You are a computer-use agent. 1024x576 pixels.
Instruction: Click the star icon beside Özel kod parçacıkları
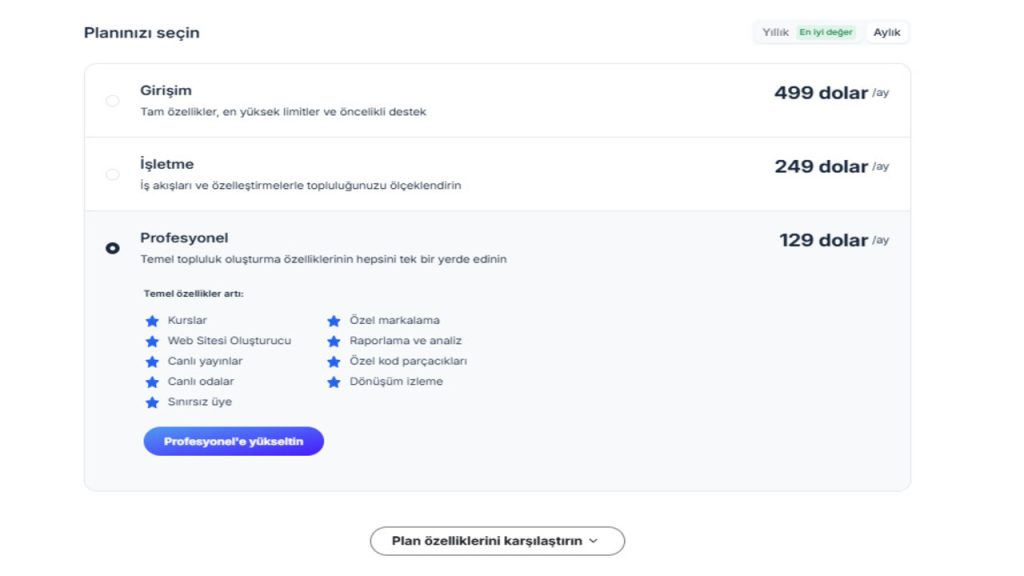point(334,362)
